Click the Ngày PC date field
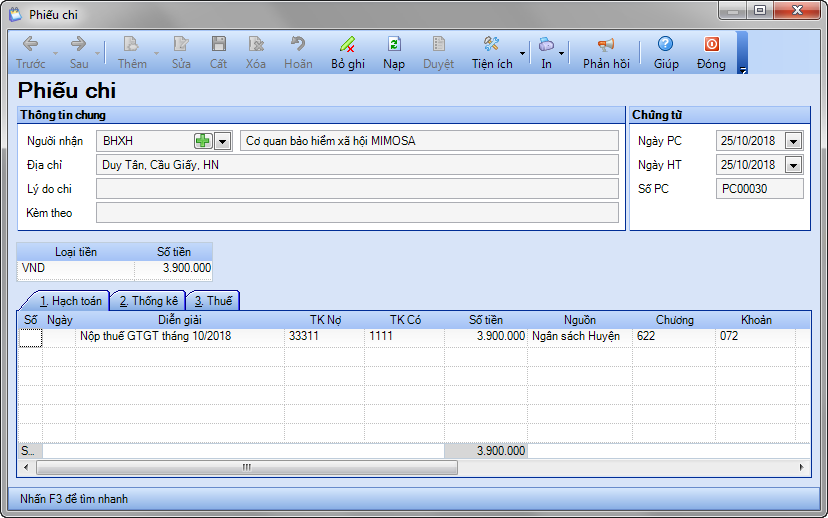The image size is (828, 518). pyautogui.click(x=750, y=141)
